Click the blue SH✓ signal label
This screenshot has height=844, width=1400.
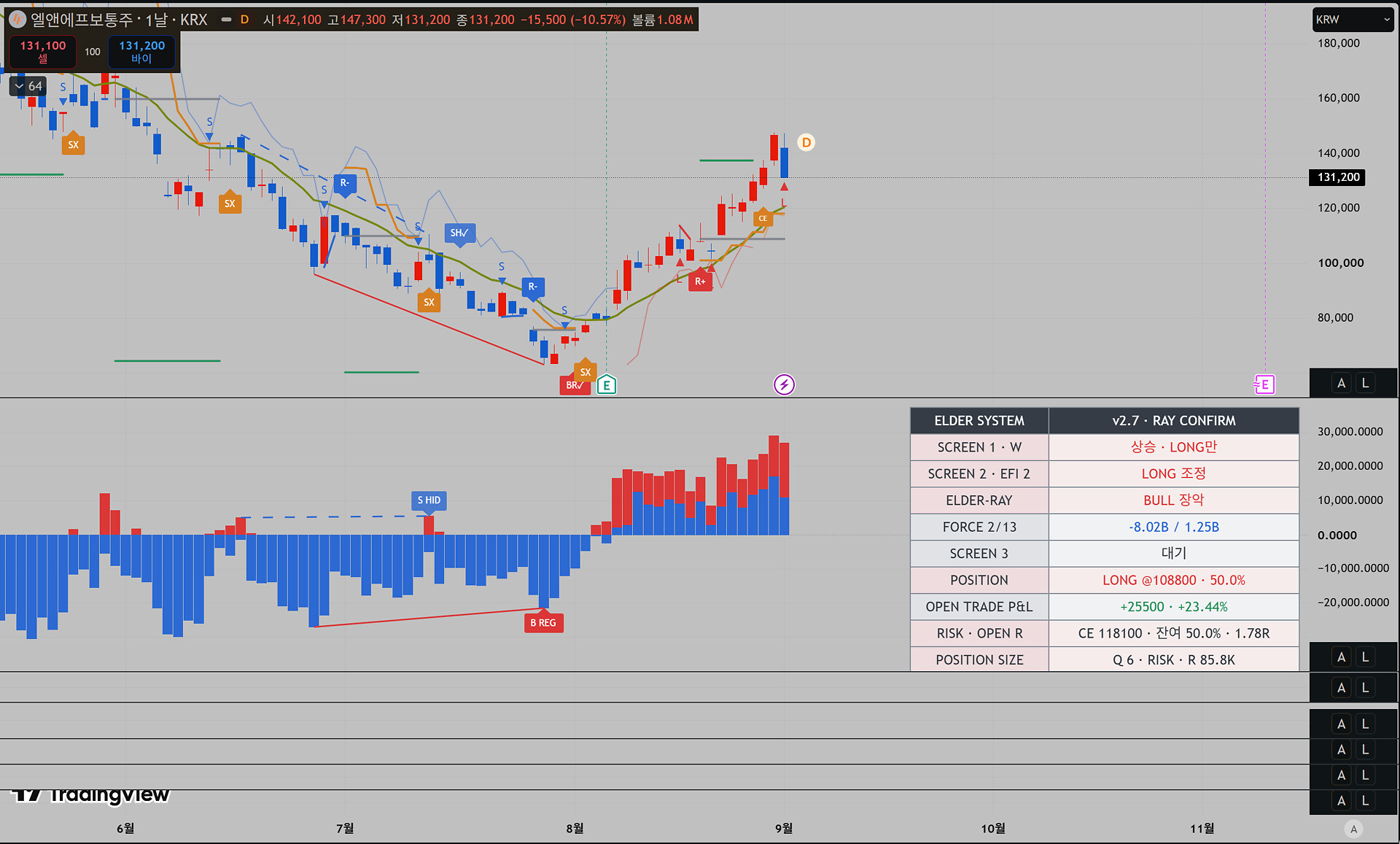(x=459, y=233)
